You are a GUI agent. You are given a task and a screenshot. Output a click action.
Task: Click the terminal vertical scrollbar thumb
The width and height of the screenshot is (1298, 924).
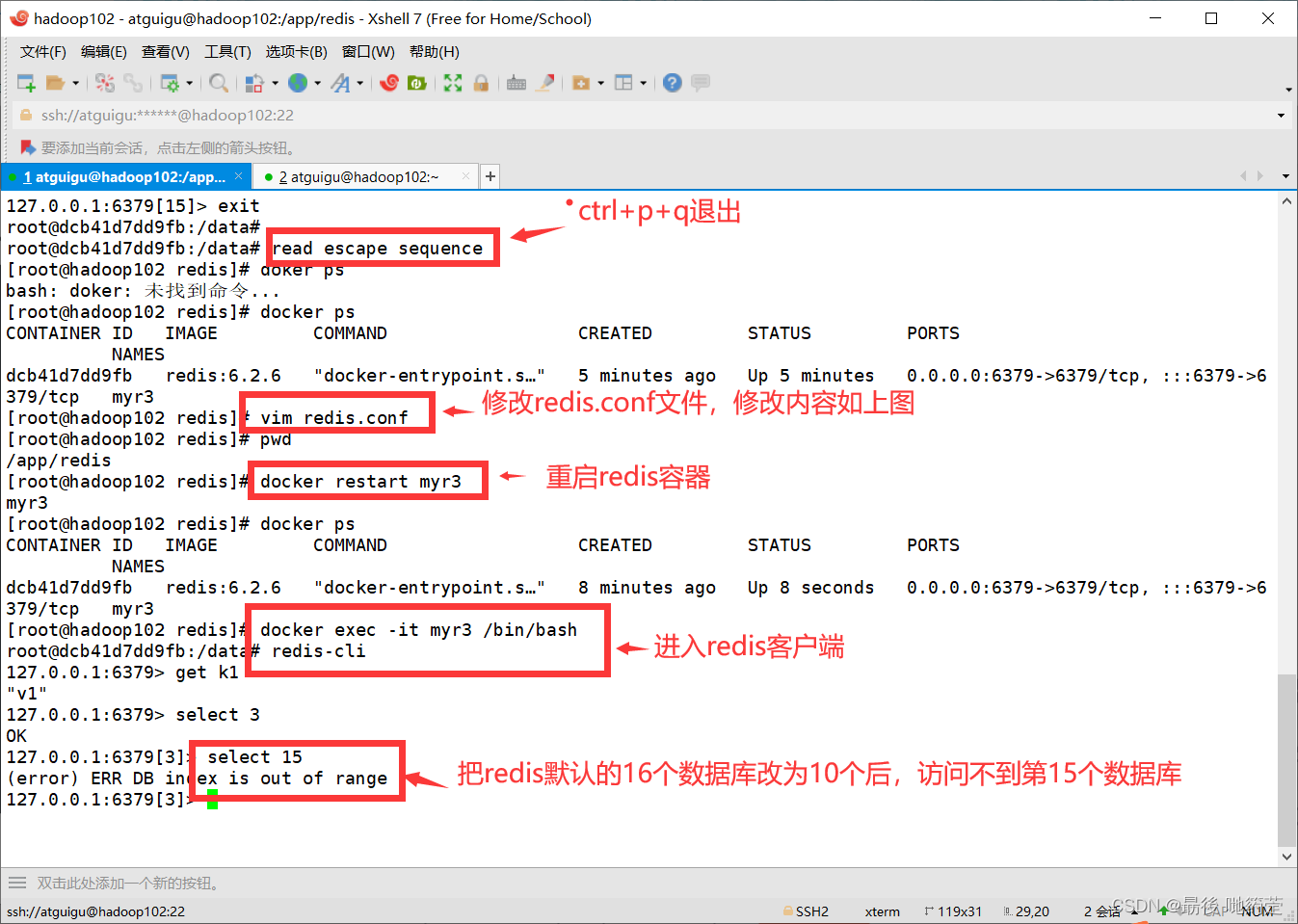pos(1286,759)
